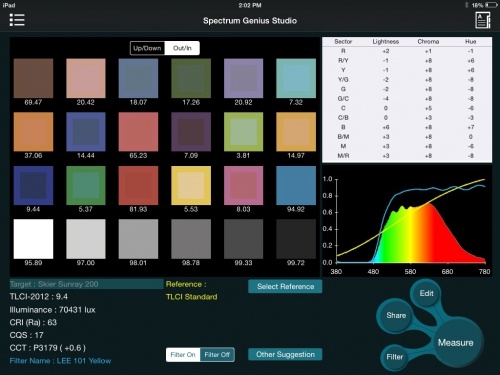Tap the brown swatch labeled 69.47
The width and height of the screenshot is (500, 375).
coord(33,78)
